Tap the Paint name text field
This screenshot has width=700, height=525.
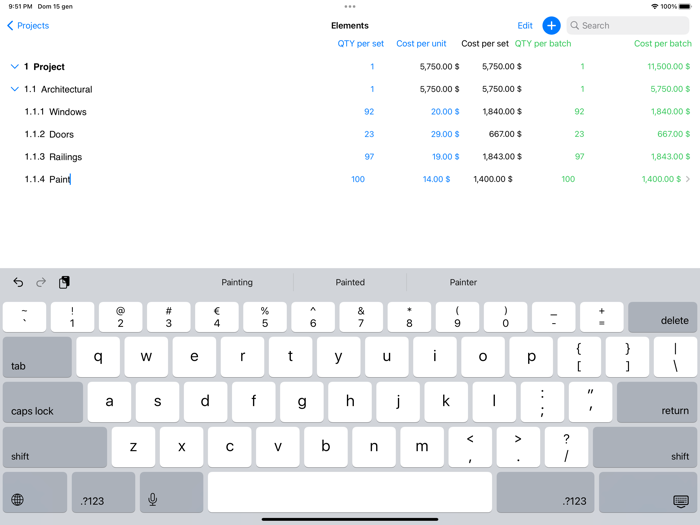[x=60, y=179]
